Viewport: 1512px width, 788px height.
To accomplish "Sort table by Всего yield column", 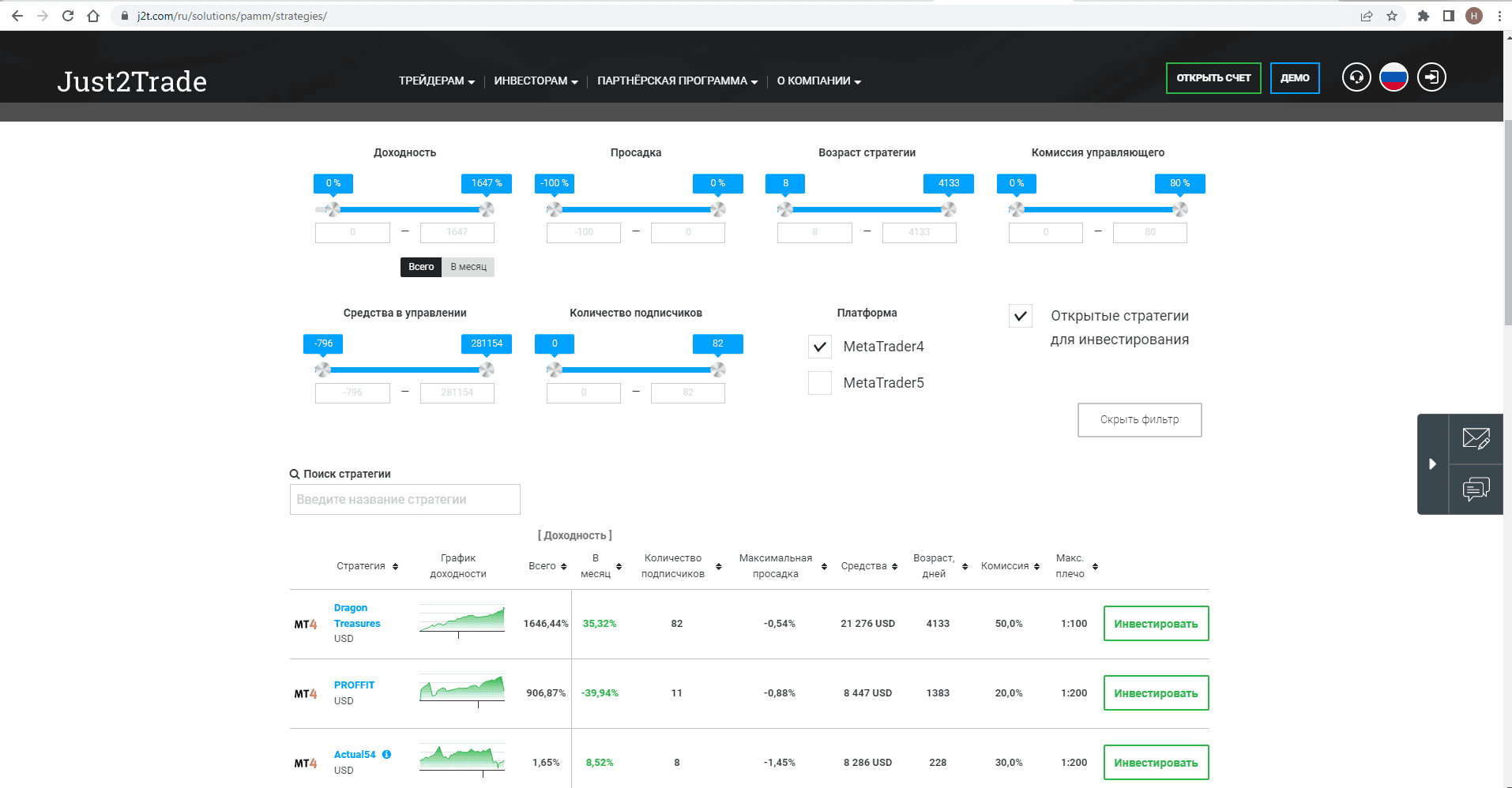I will click(563, 566).
